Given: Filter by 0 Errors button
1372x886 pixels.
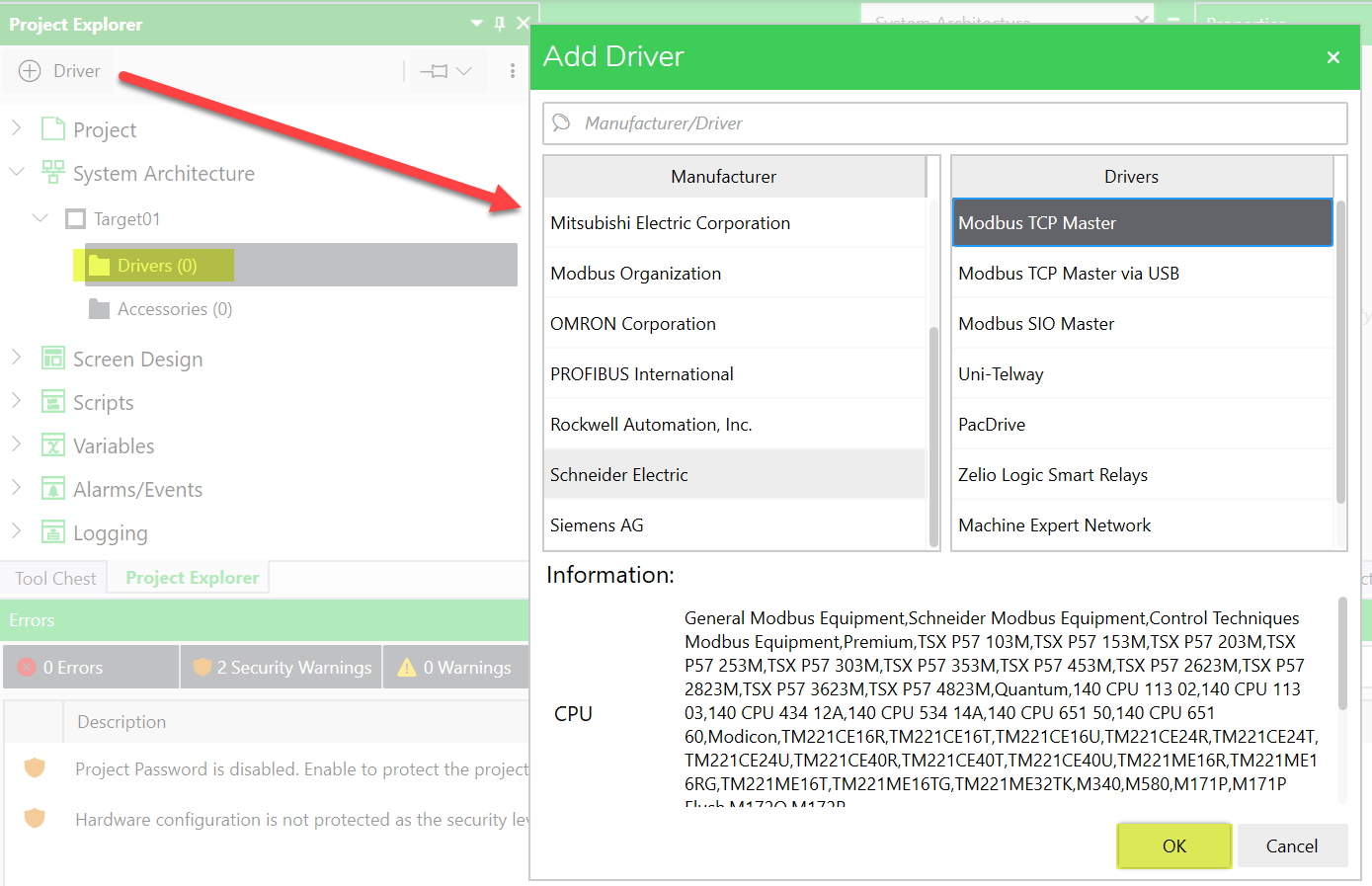Looking at the screenshot, I should pyautogui.click(x=91, y=667).
